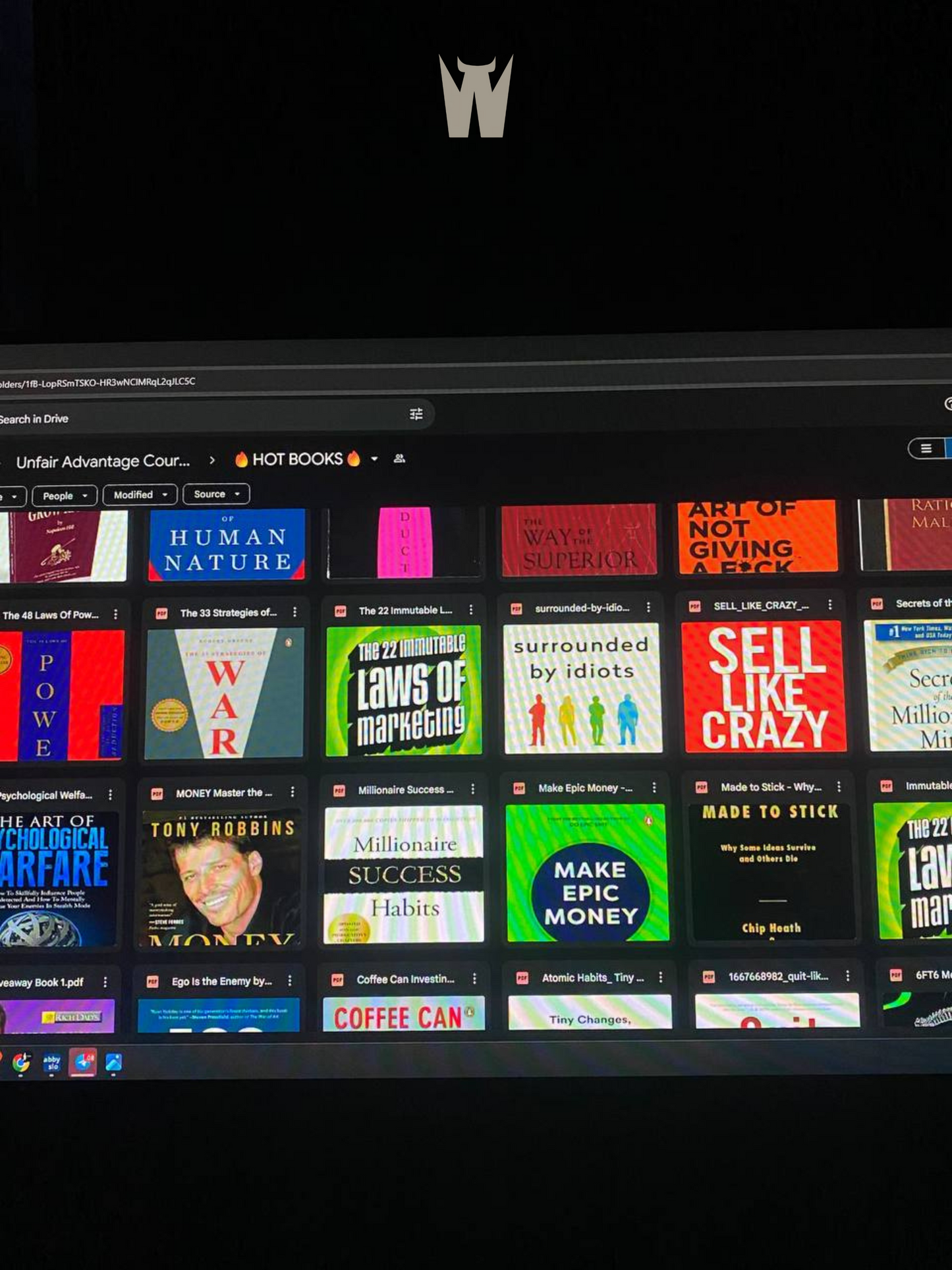Open Telegram from the taskbar
Viewport: 952px width, 1270px height.
pos(83,1062)
